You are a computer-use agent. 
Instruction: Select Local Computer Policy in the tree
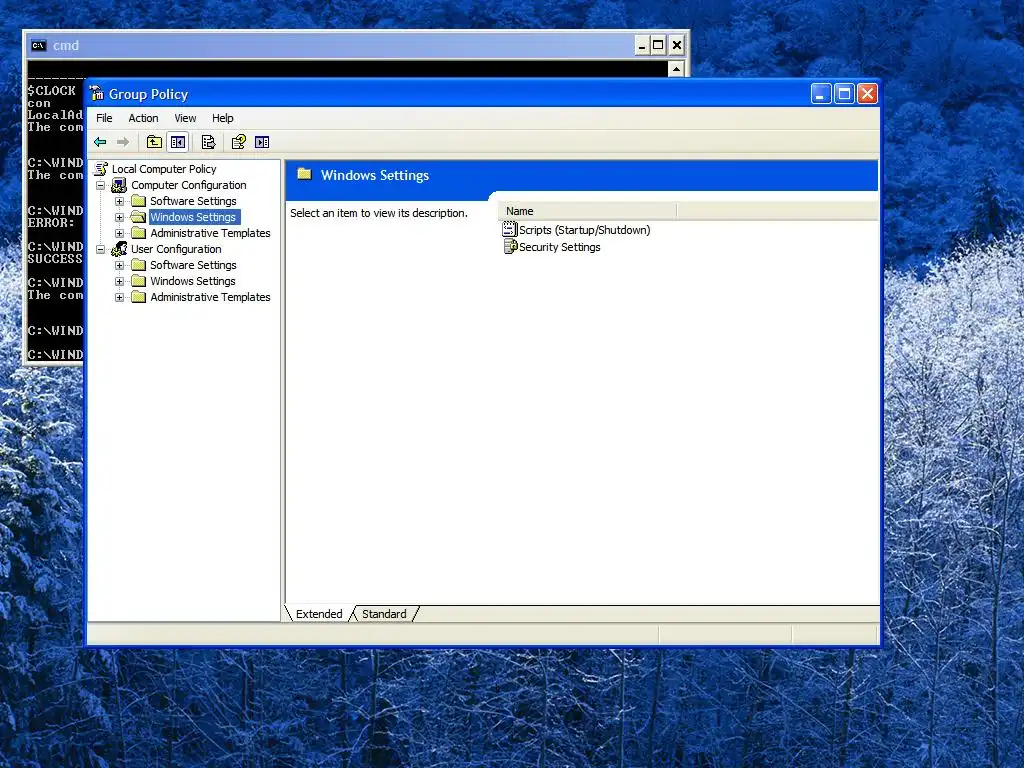click(164, 169)
